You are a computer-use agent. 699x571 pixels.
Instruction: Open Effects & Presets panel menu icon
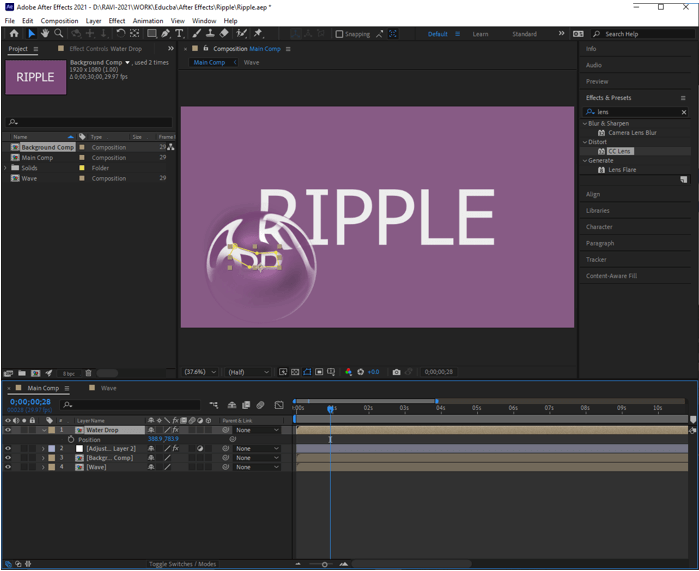[683, 98]
